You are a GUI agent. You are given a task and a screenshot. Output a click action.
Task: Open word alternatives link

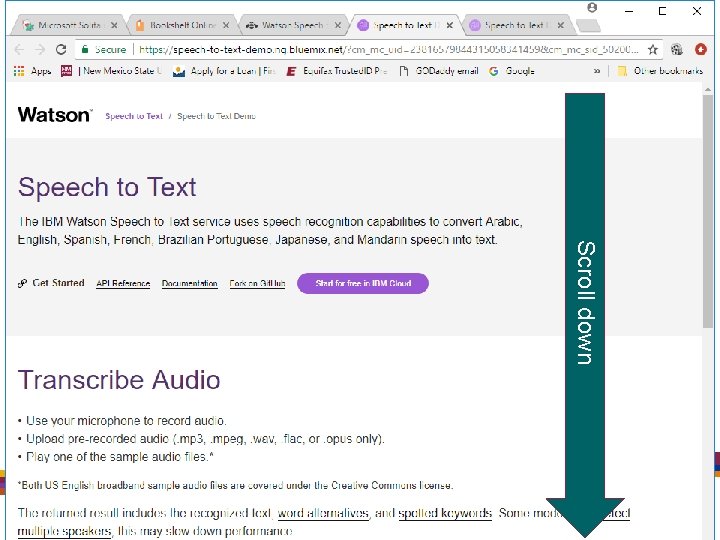tap(323, 513)
